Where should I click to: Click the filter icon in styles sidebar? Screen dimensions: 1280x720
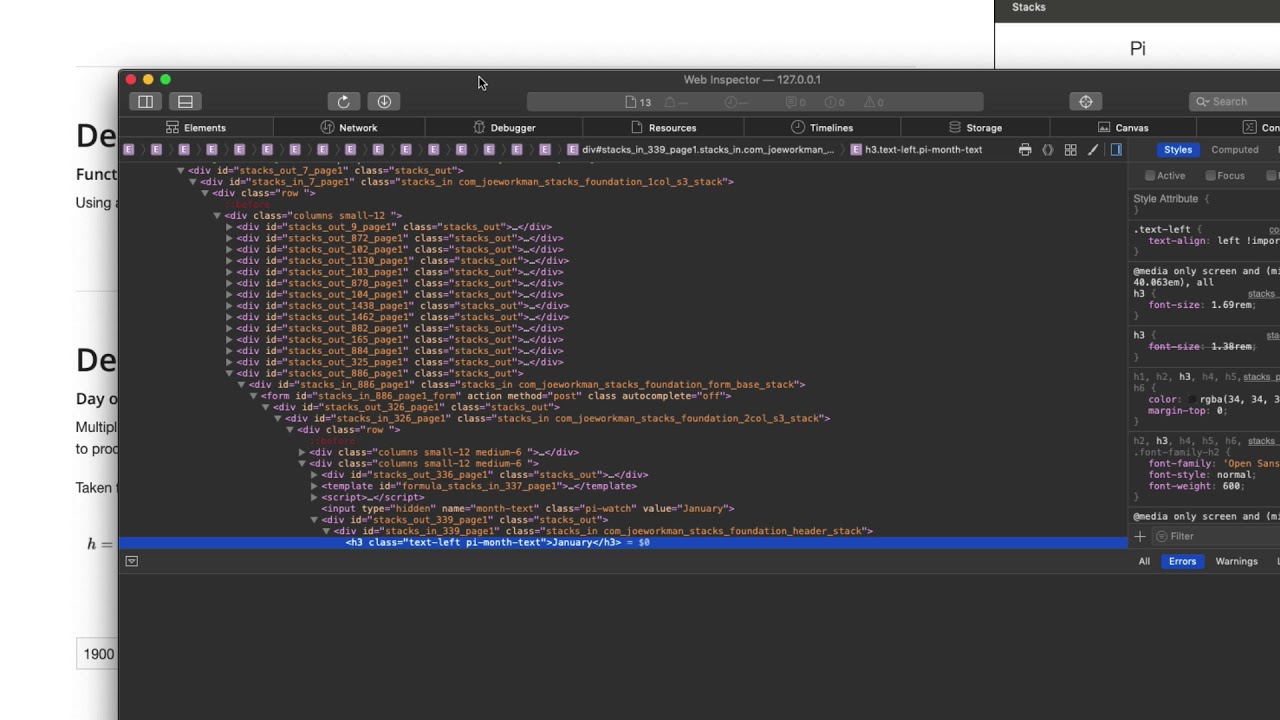(x=1161, y=537)
